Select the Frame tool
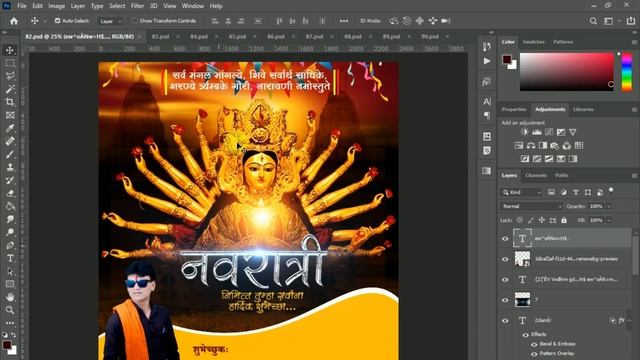 click(10, 115)
